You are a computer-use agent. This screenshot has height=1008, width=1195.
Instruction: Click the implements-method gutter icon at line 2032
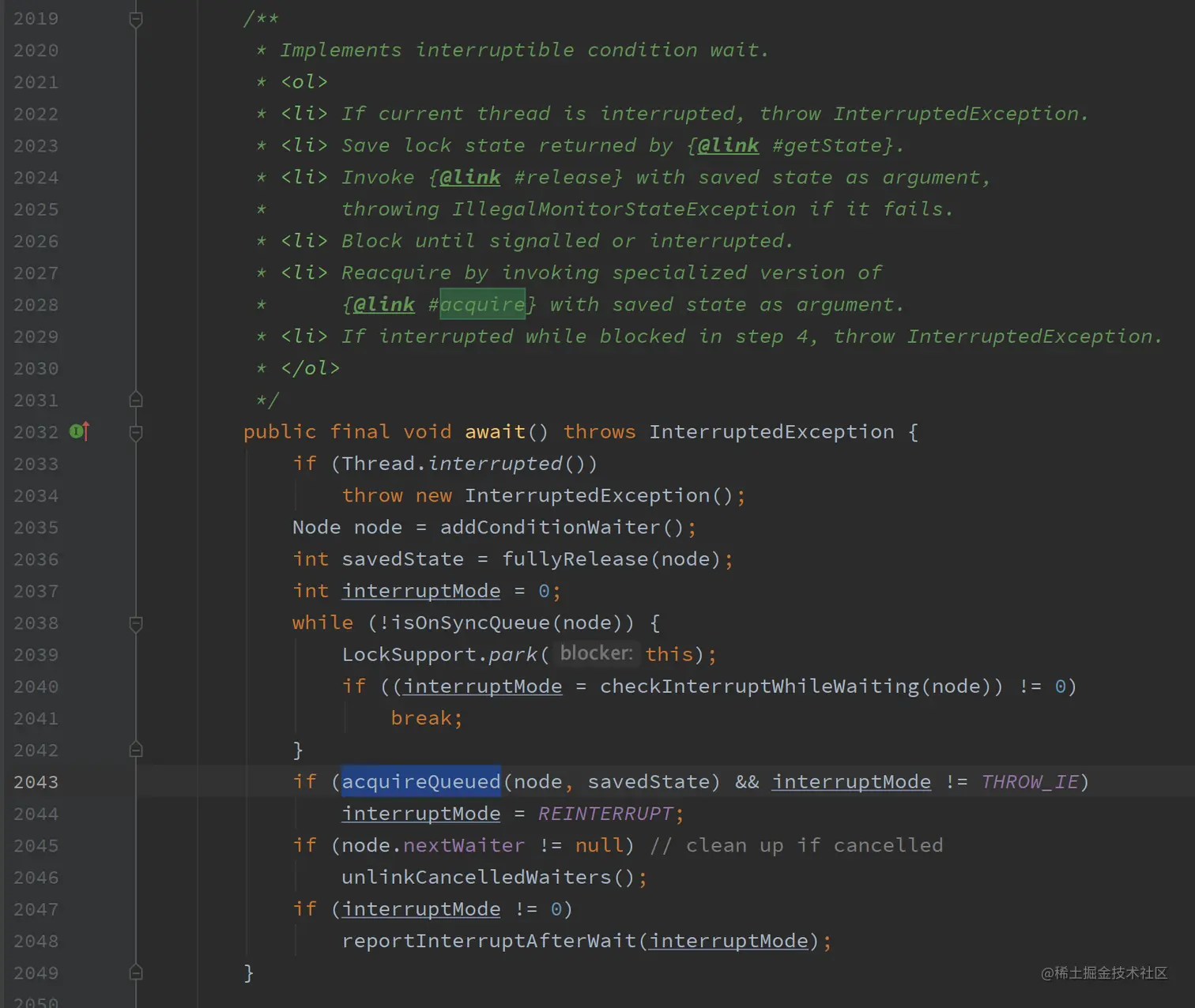click(79, 431)
